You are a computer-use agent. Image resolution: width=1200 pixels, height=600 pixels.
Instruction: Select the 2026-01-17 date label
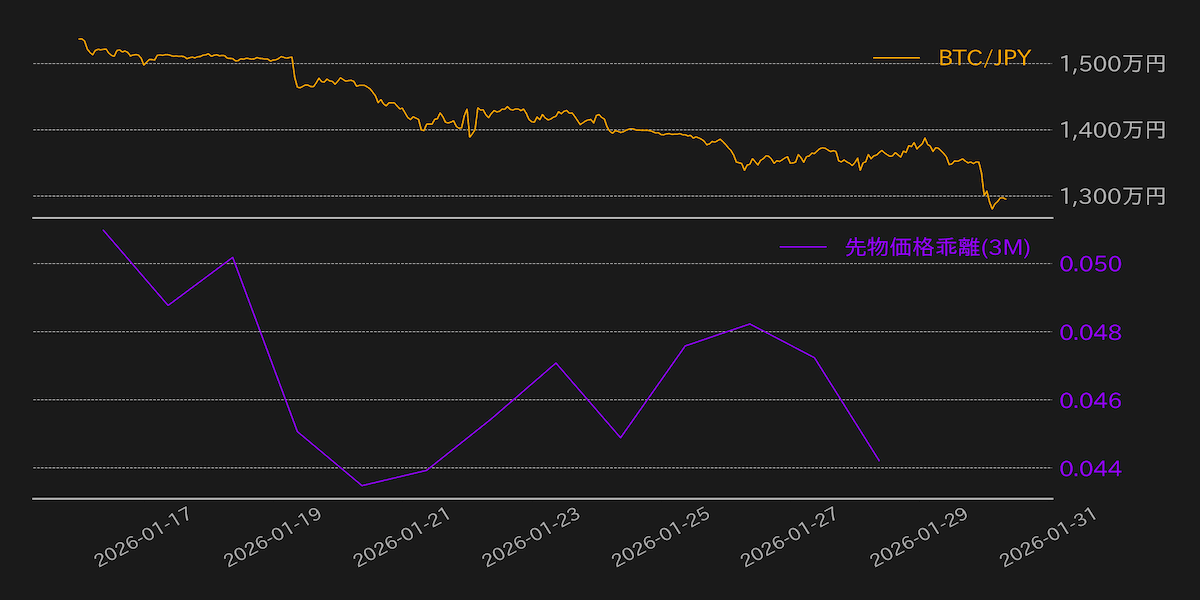pyautogui.click(x=143, y=537)
